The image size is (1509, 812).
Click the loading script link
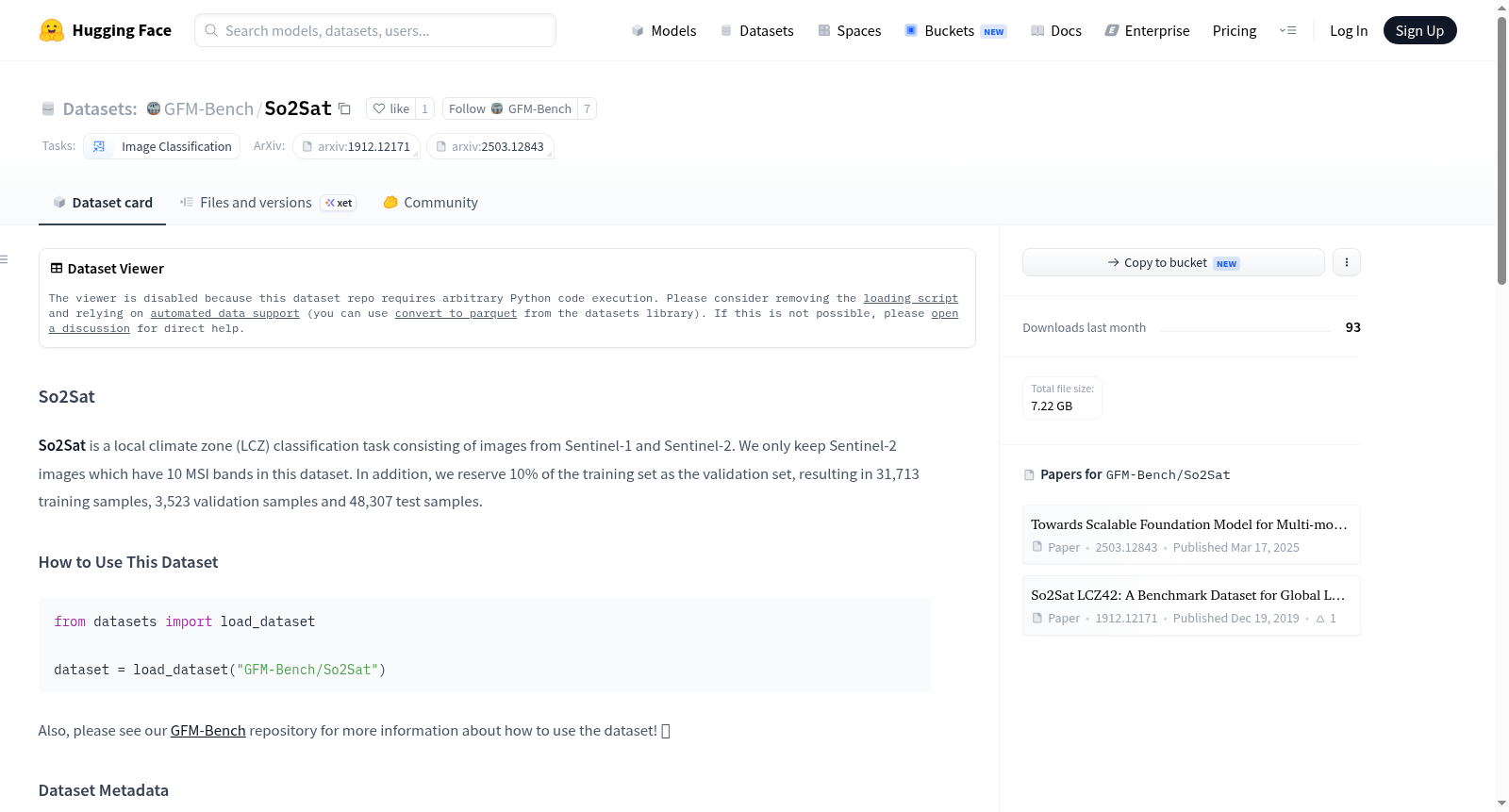[x=910, y=298]
